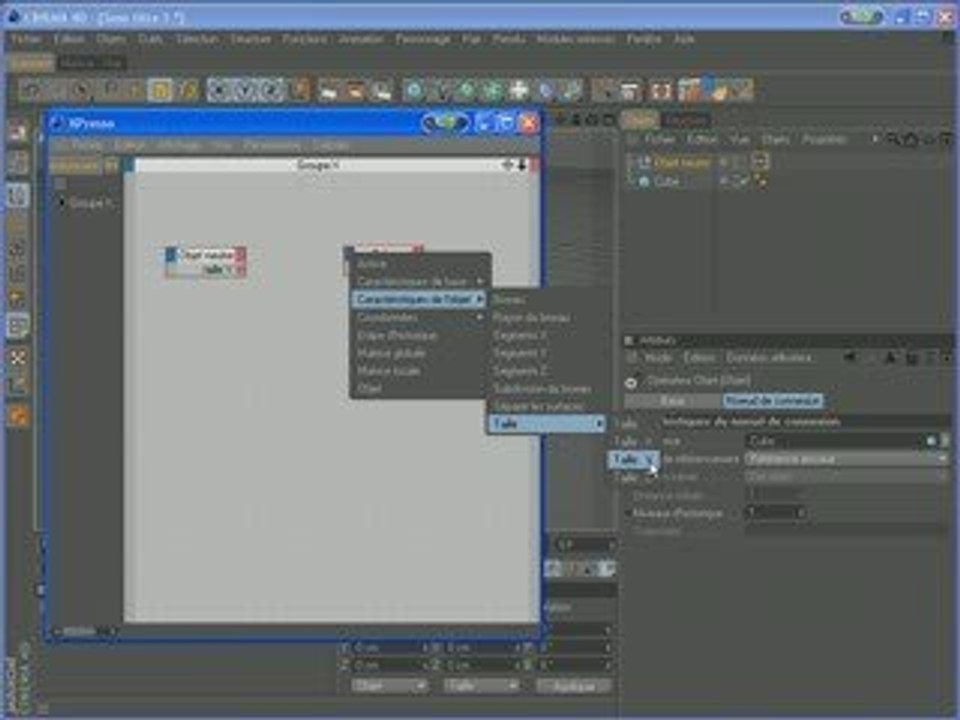Click the green array modeling icon
Viewport: 960px width, 720px height.
coord(492,90)
